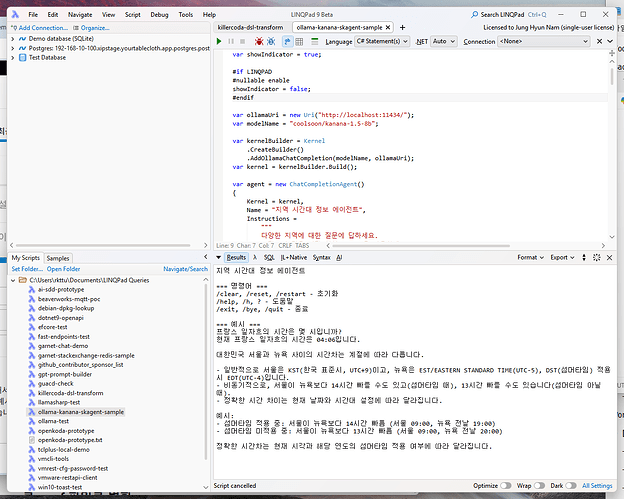Toggle the Wrap switch
The image size is (624, 499).
tap(539, 485)
